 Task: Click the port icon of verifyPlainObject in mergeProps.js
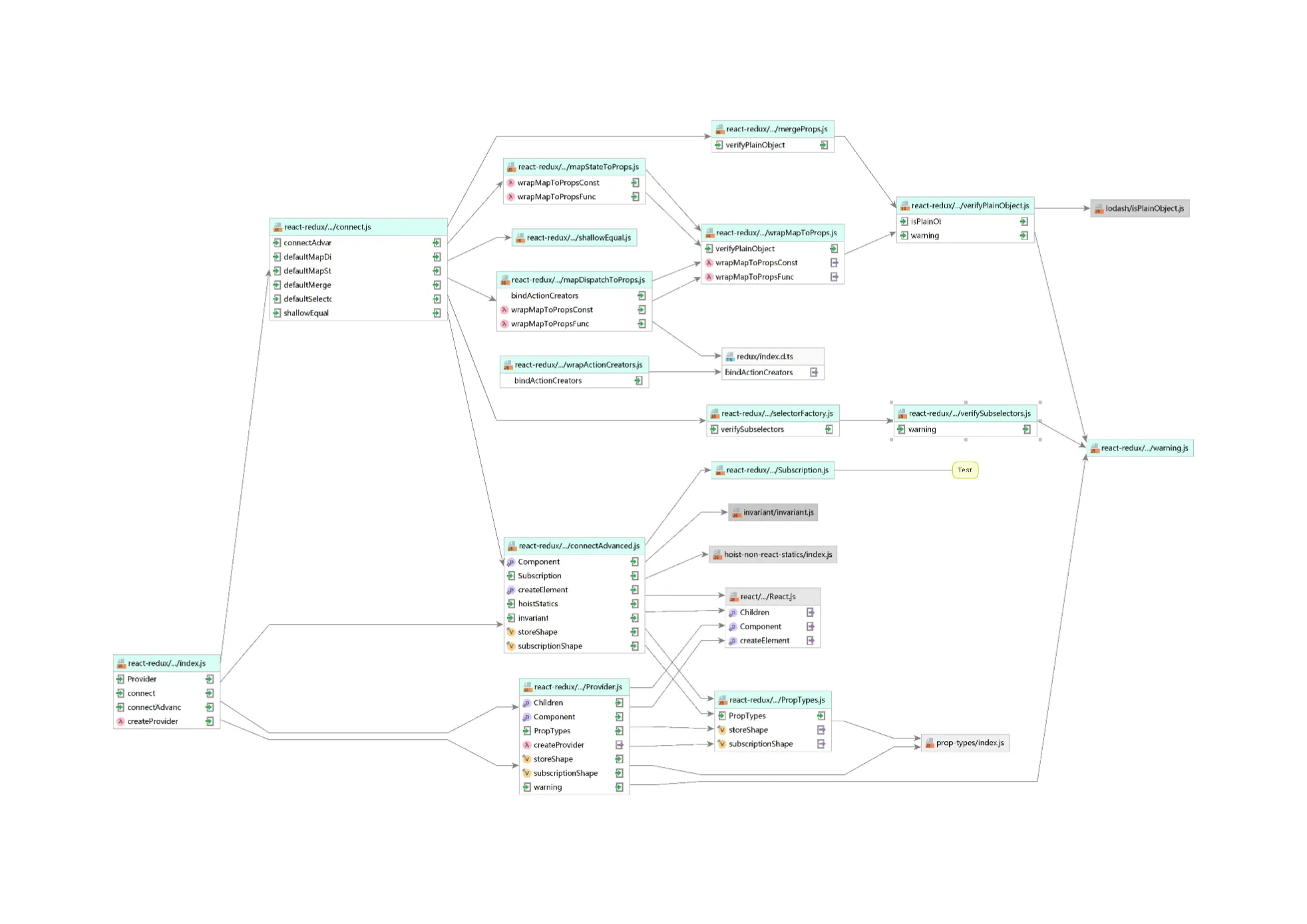point(824,146)
